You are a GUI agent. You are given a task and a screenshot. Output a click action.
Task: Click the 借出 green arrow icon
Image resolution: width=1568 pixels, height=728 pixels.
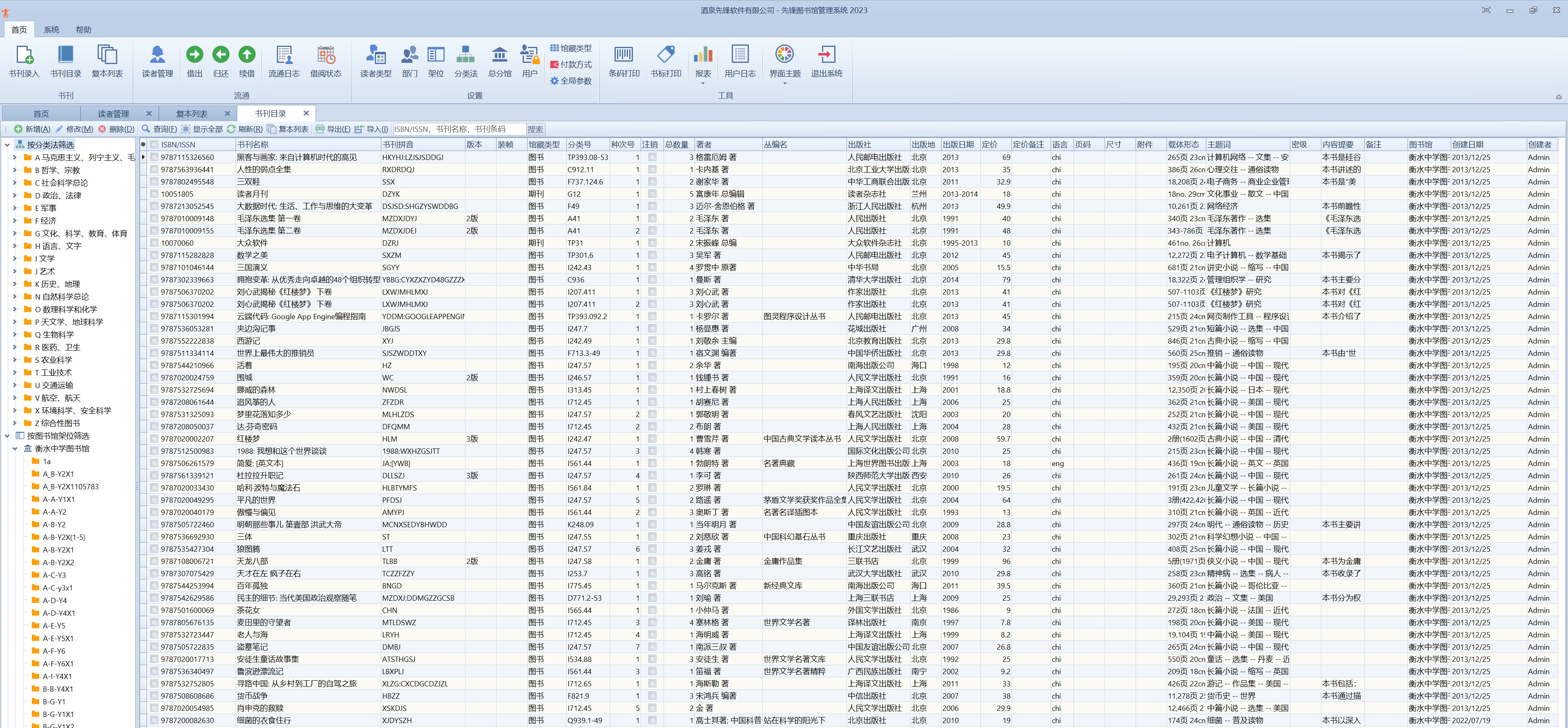(x=194, y=55)
